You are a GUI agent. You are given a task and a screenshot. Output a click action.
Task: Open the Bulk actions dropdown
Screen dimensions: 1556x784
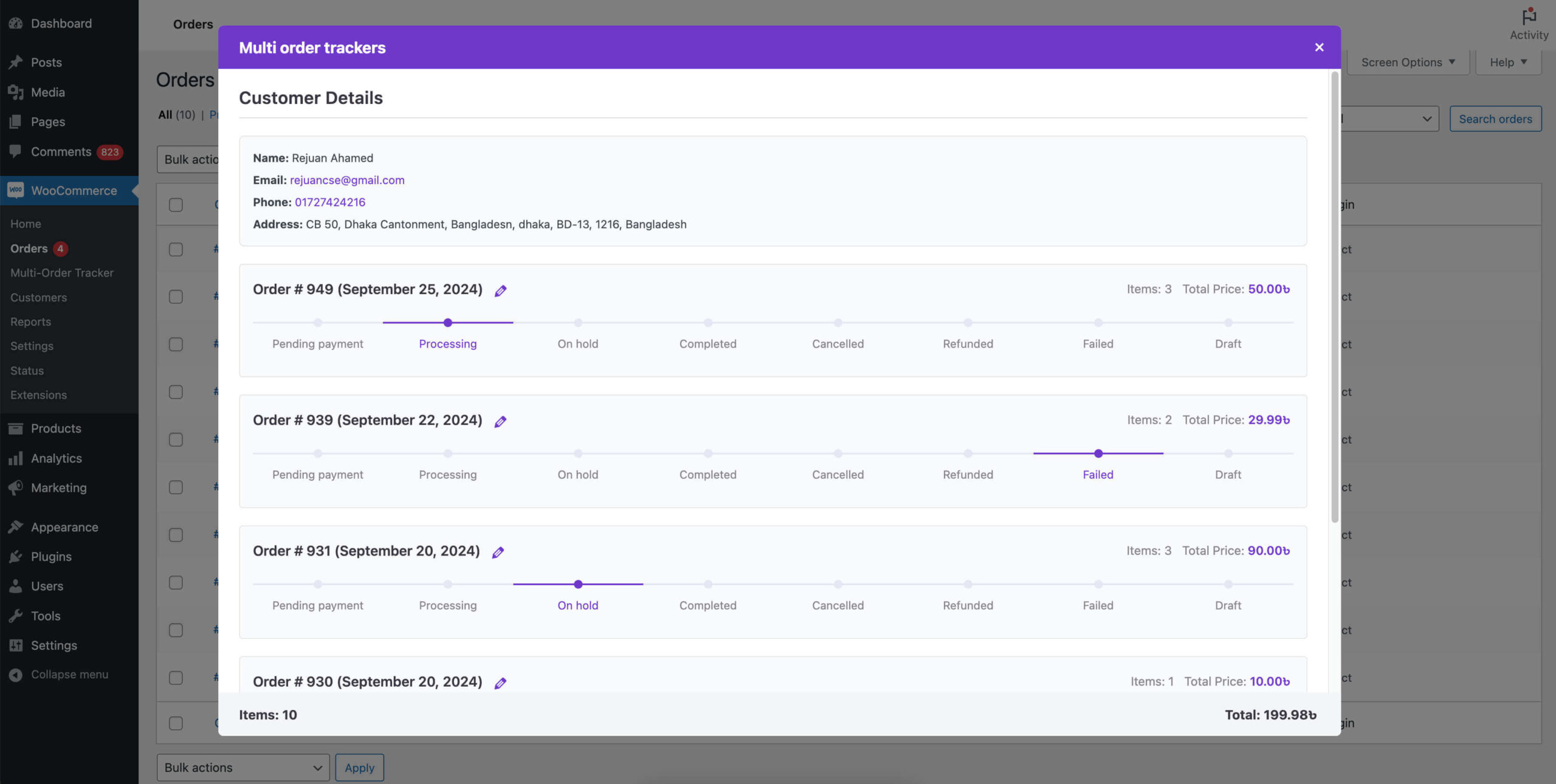click(243, 767)
